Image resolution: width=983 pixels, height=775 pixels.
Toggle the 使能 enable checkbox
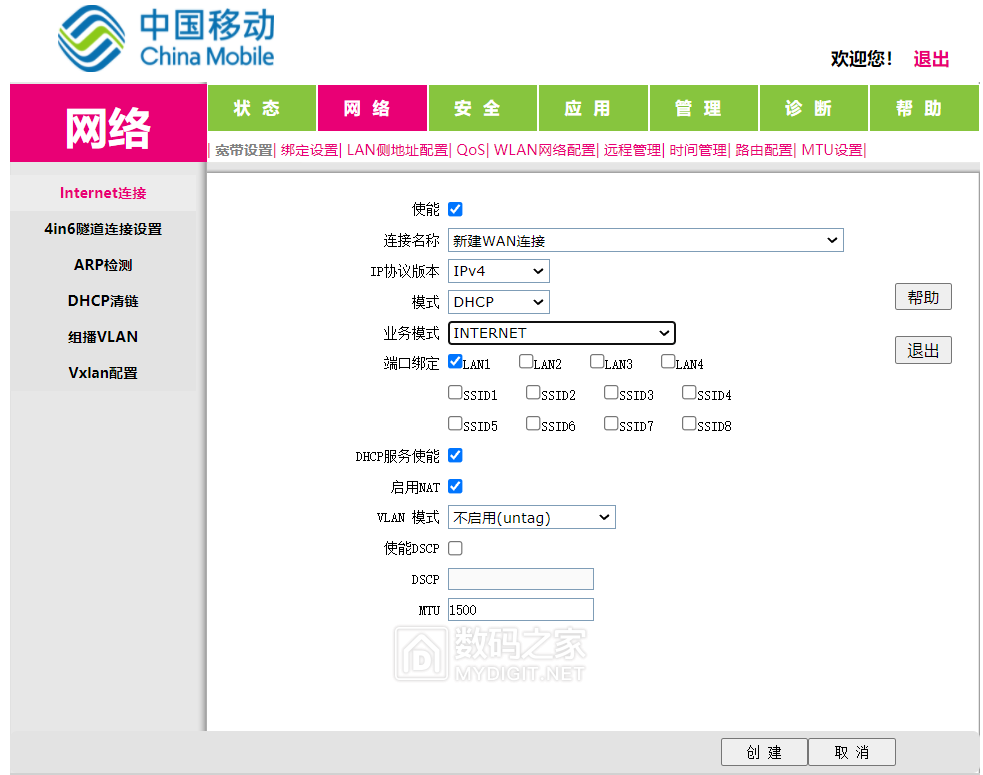pyautogui.click(x=455, y=209)
